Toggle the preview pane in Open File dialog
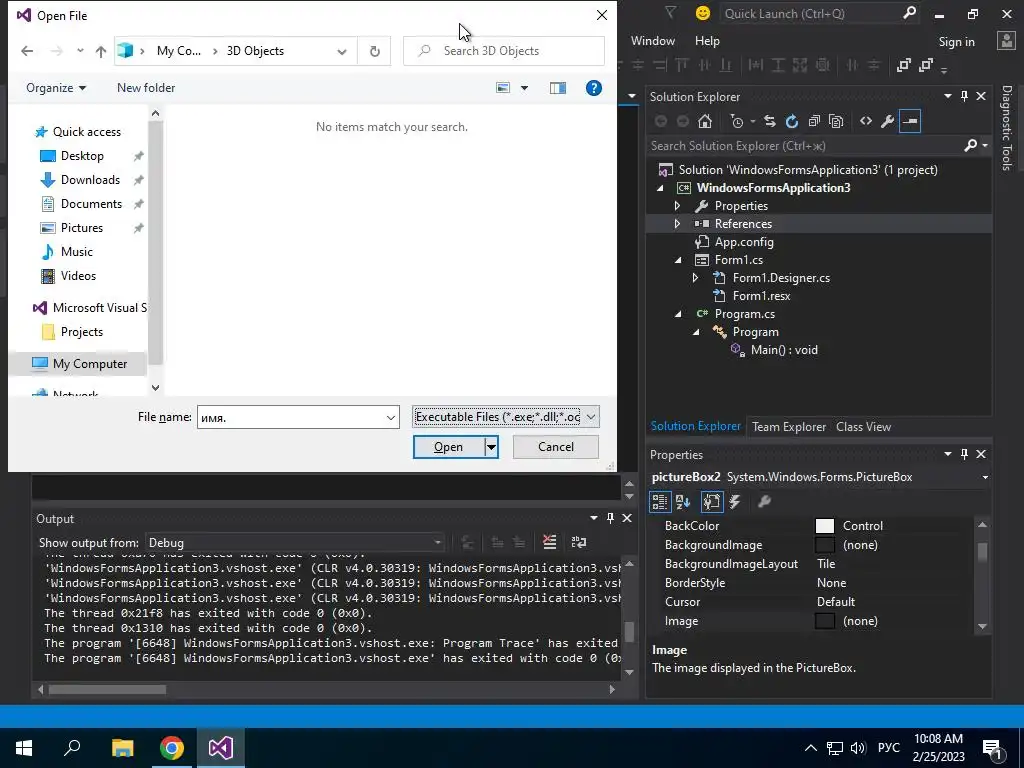The height and width of the screenshot is (768, 1024). coord(558,88)
